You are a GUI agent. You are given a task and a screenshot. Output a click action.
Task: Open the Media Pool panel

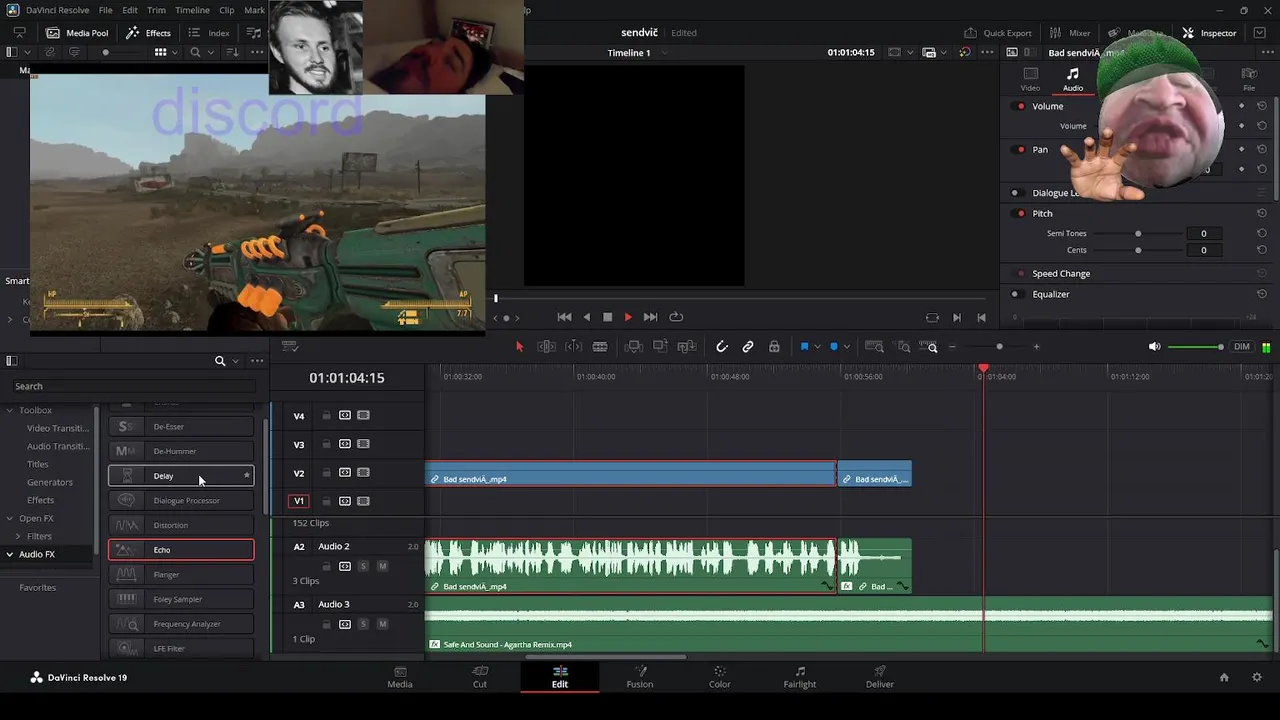pos(77,33)
